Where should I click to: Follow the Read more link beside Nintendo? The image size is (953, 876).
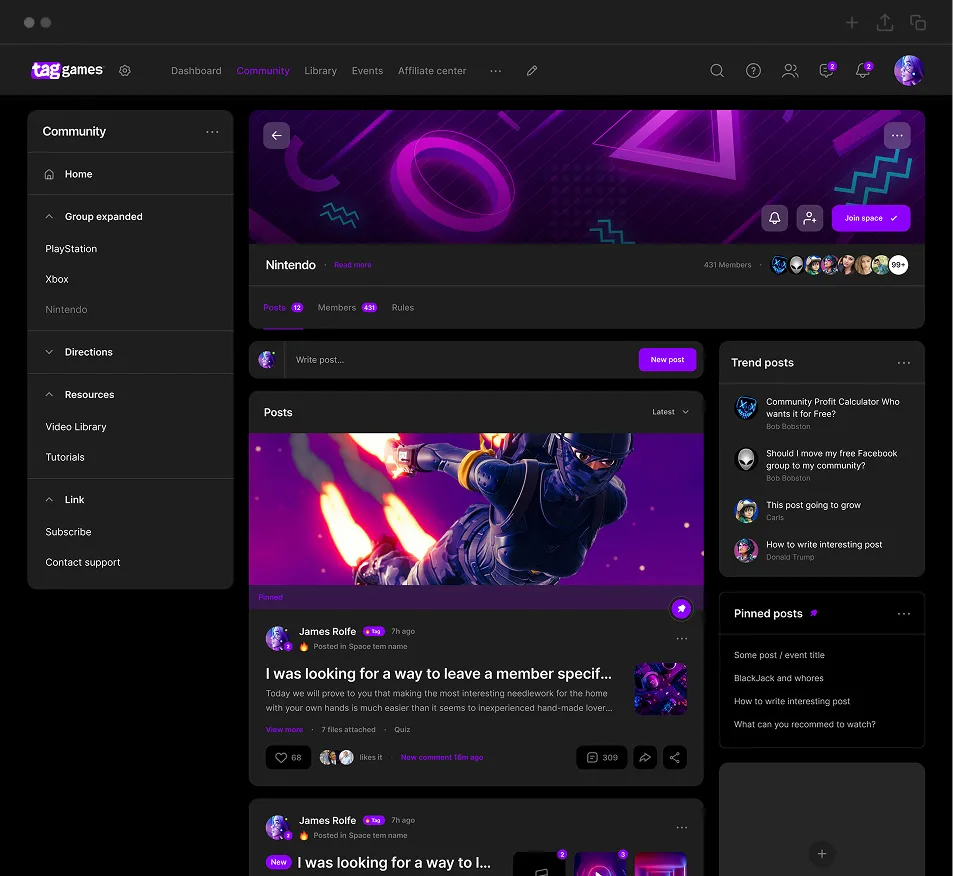pyautogui.click(x=353, y=265)
